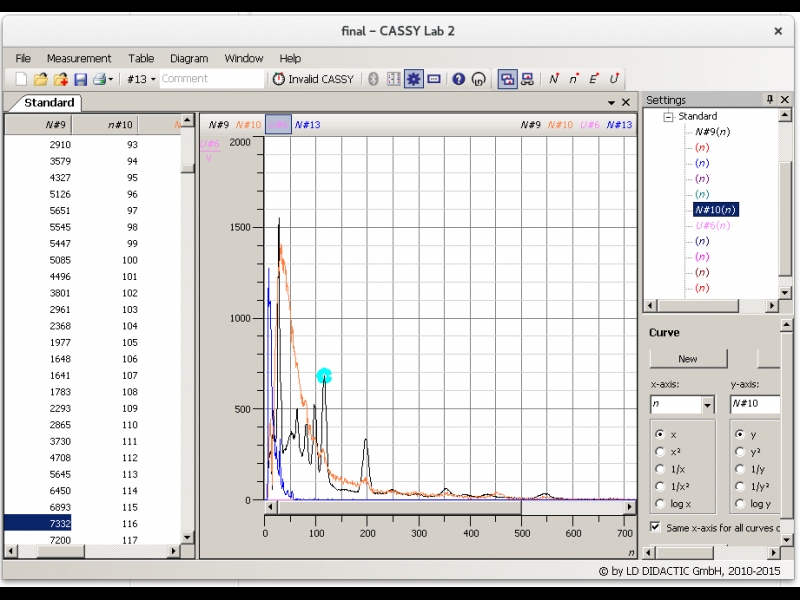Click the Comment input field
Viewport: 800px width, 600px height.
tap(211, 79)
